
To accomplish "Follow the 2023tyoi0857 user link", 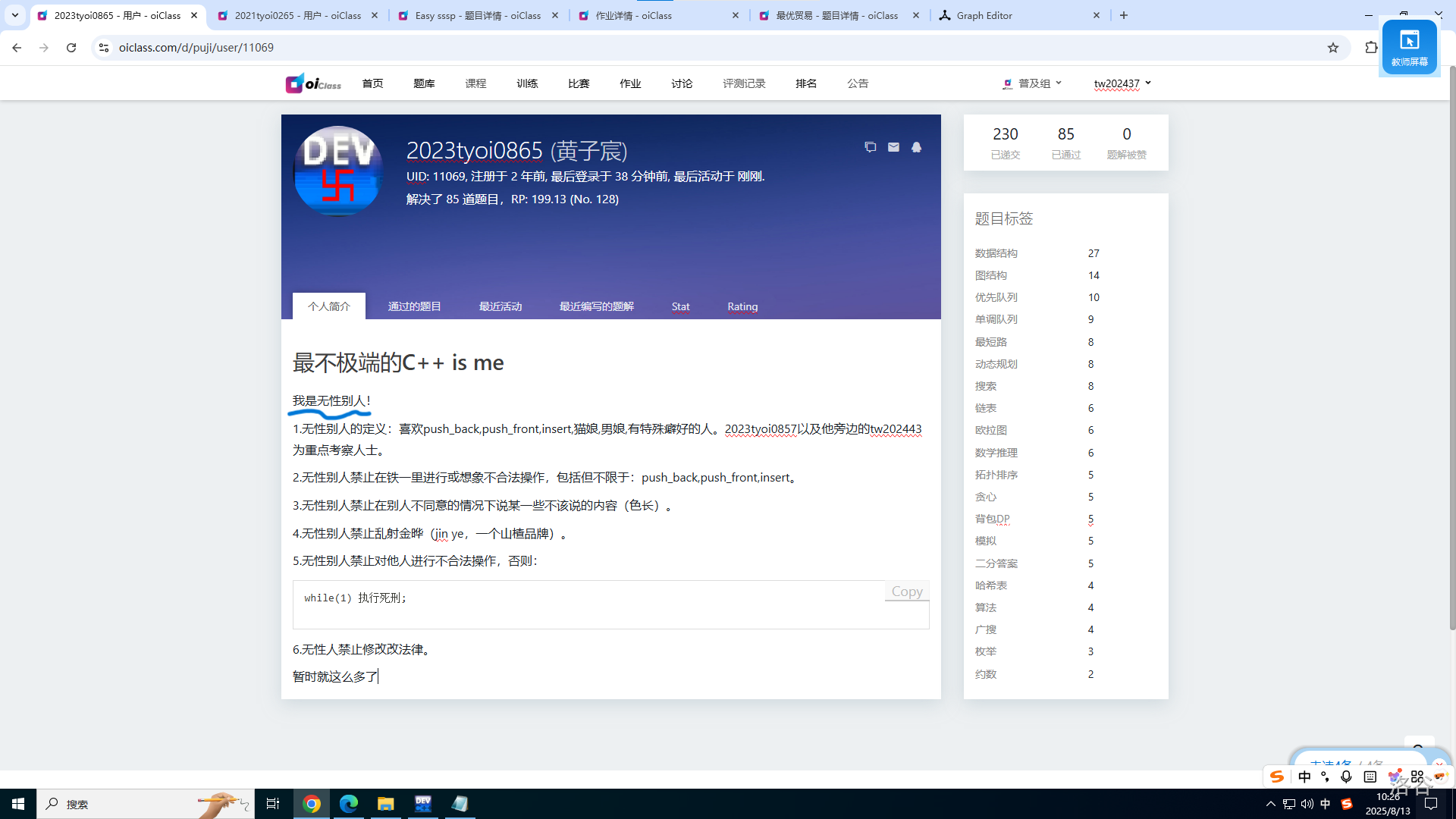I will (x=758, y=428).
